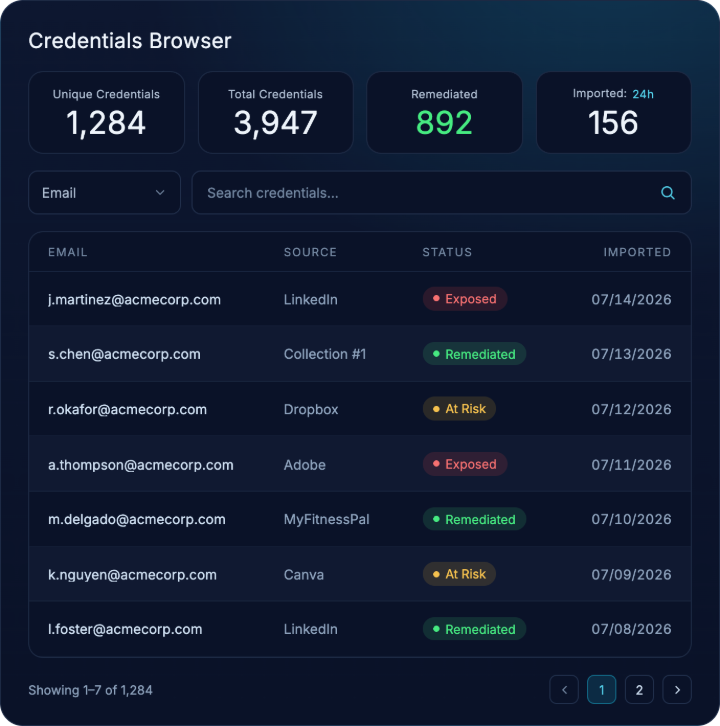Select k.nguyen@acmecorp.com email
The width and height of the screenshot is (720, 726).
[x=132, y=575]
